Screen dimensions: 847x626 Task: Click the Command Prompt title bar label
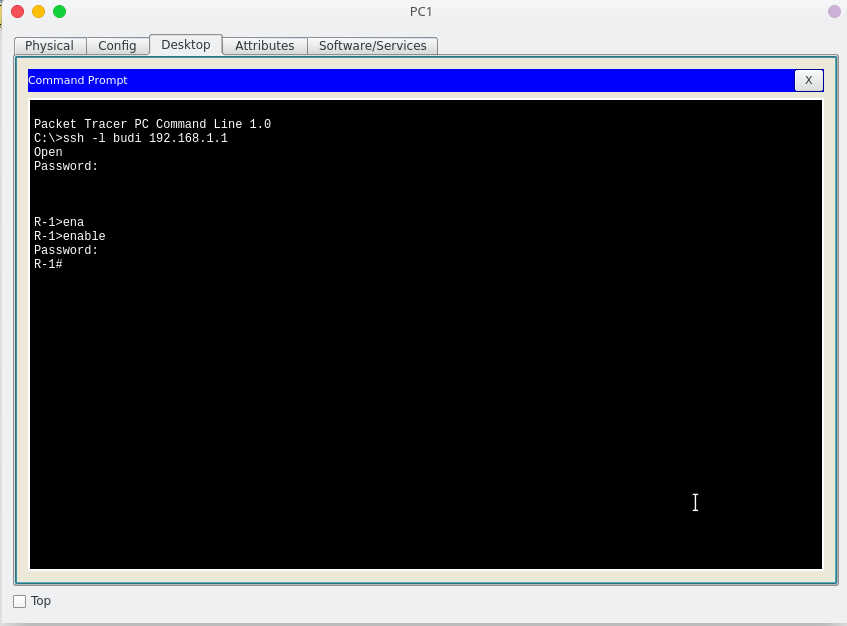tap(78, 80)
